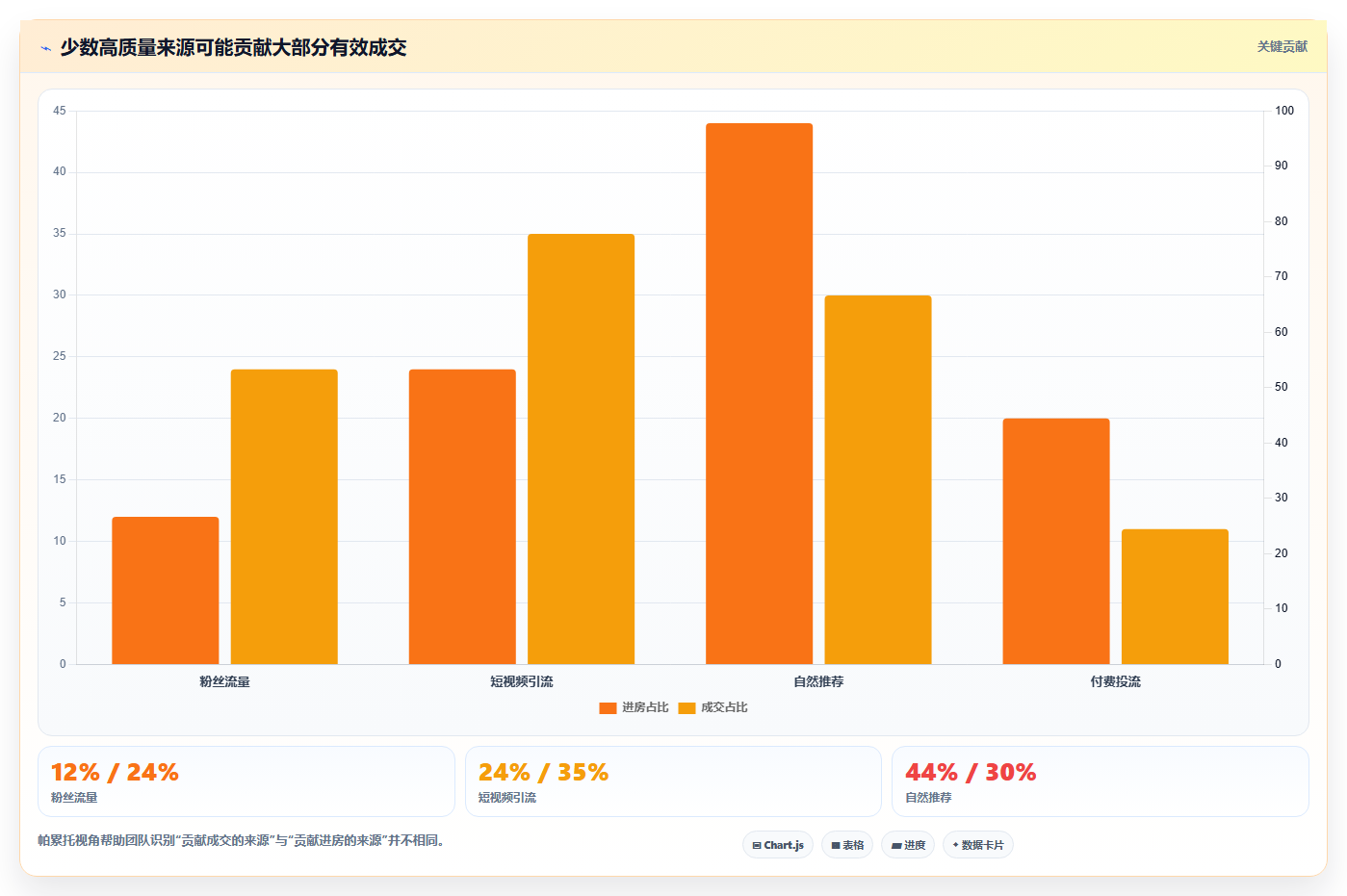The image size is (1347, 896).
Task: Click the footnote text about 帕累托视角
Action: point(241,840)
